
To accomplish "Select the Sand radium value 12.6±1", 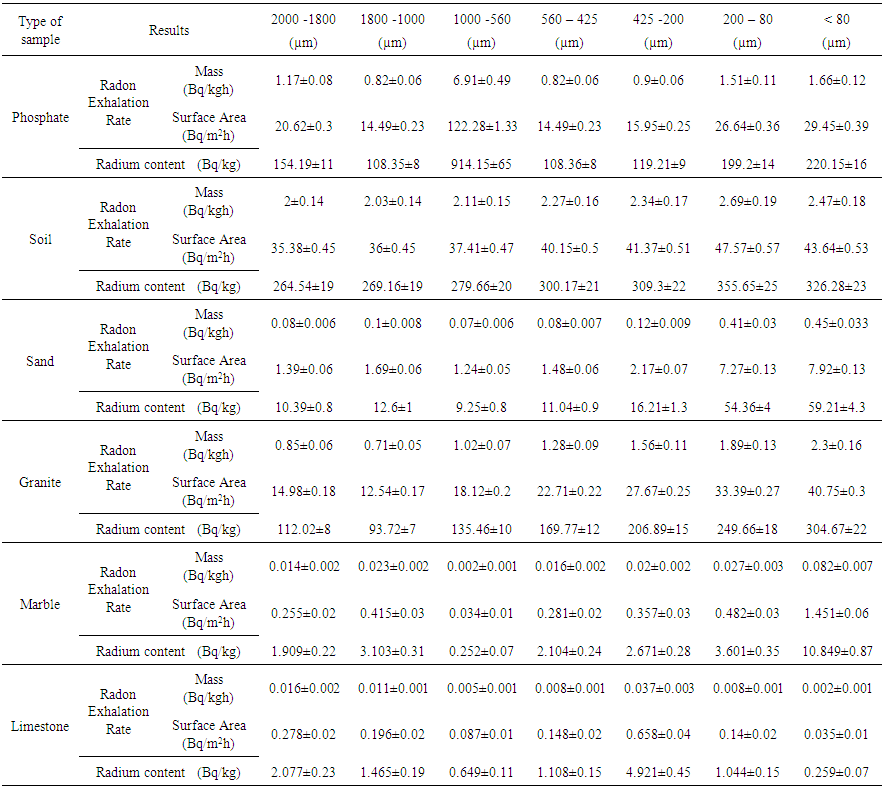I will click(389, 407).
